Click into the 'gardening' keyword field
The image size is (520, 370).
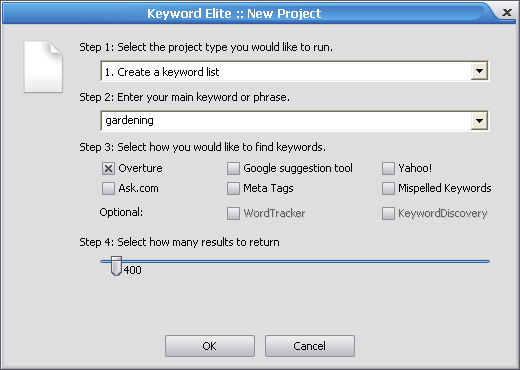click(x=286, y=121)
